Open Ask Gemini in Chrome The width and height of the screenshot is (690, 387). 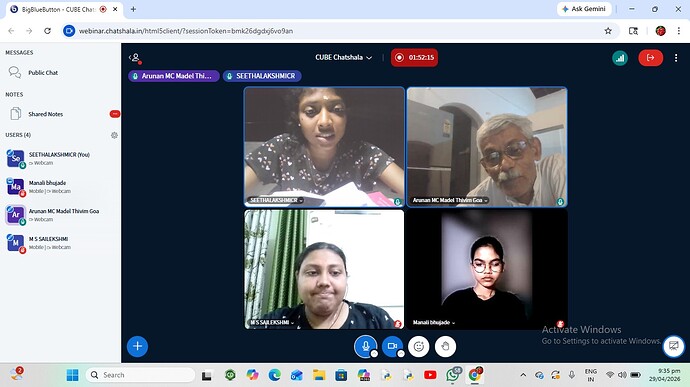pyautogui.click(x=584, y=9)
